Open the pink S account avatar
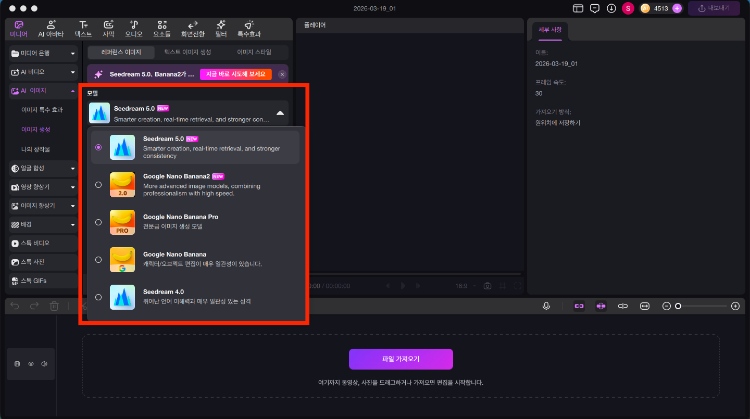This screenshot has width=750, height=419. tap(628, 8)
